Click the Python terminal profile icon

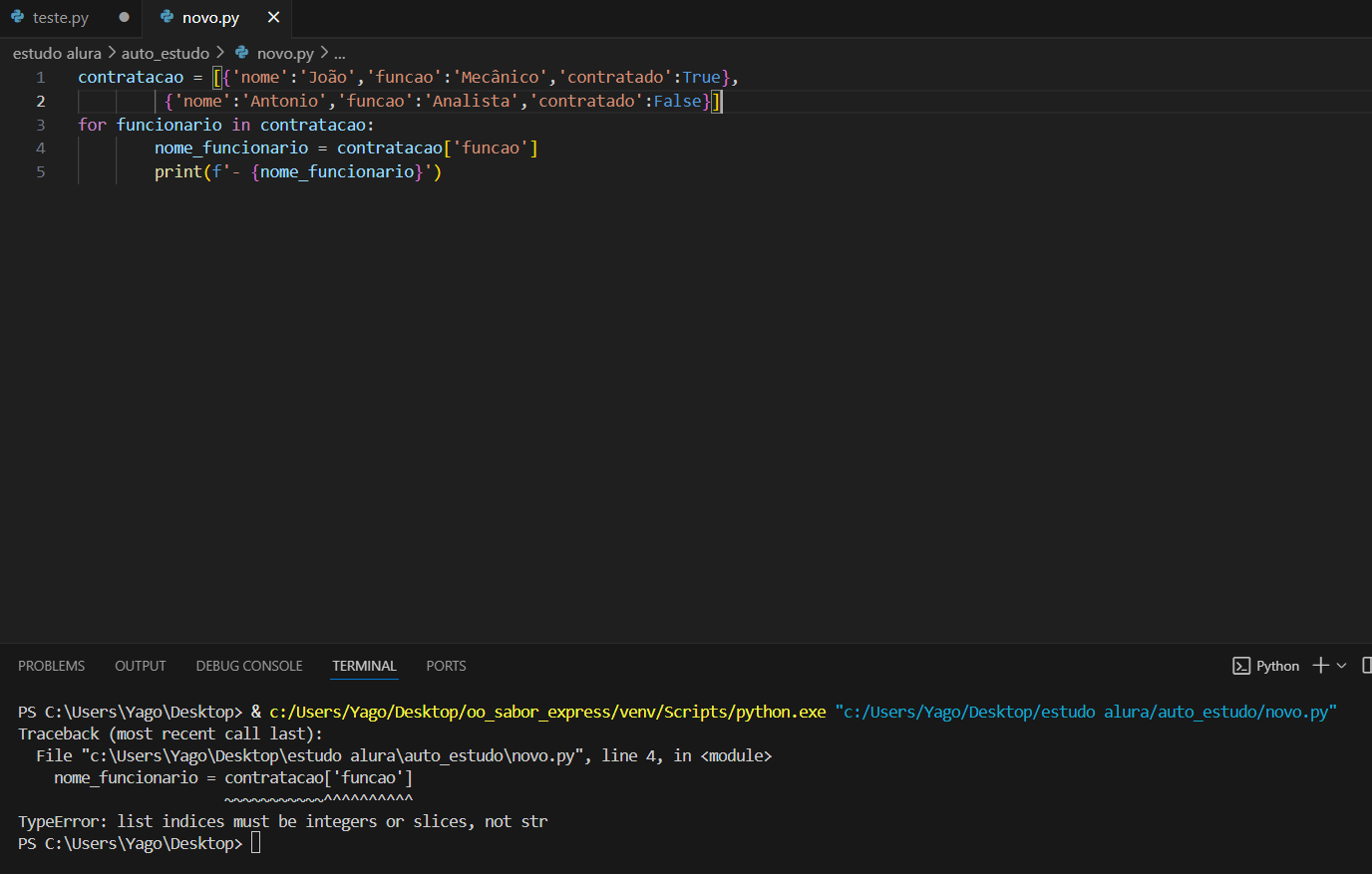pyautogui.click(x=1241, y=666)
